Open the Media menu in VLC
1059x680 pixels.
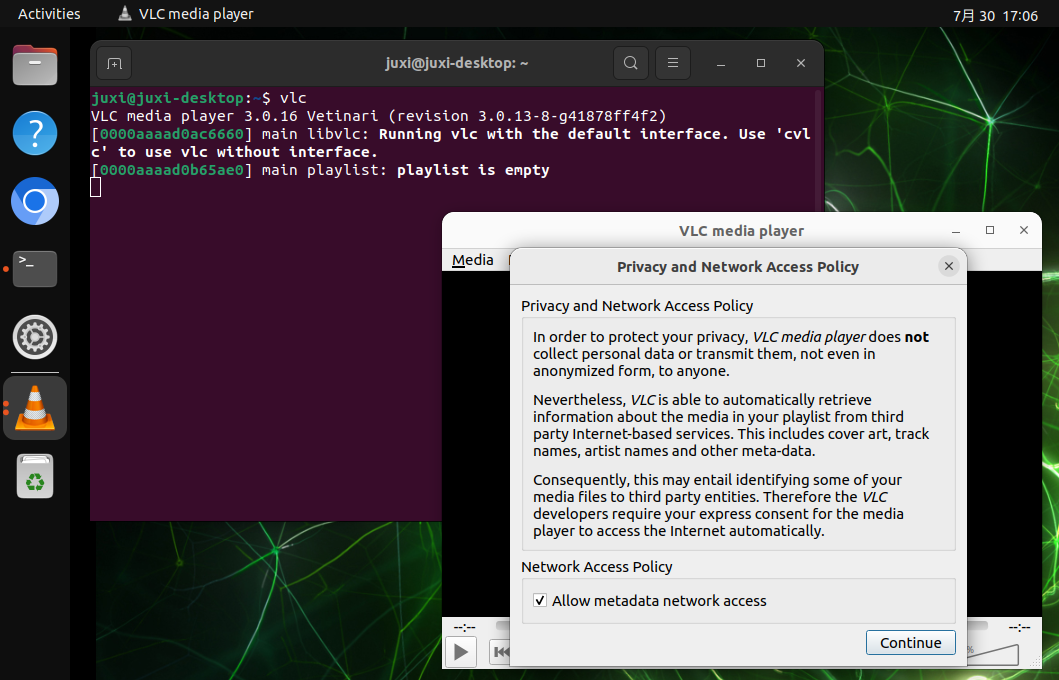(x=473, y=260)
